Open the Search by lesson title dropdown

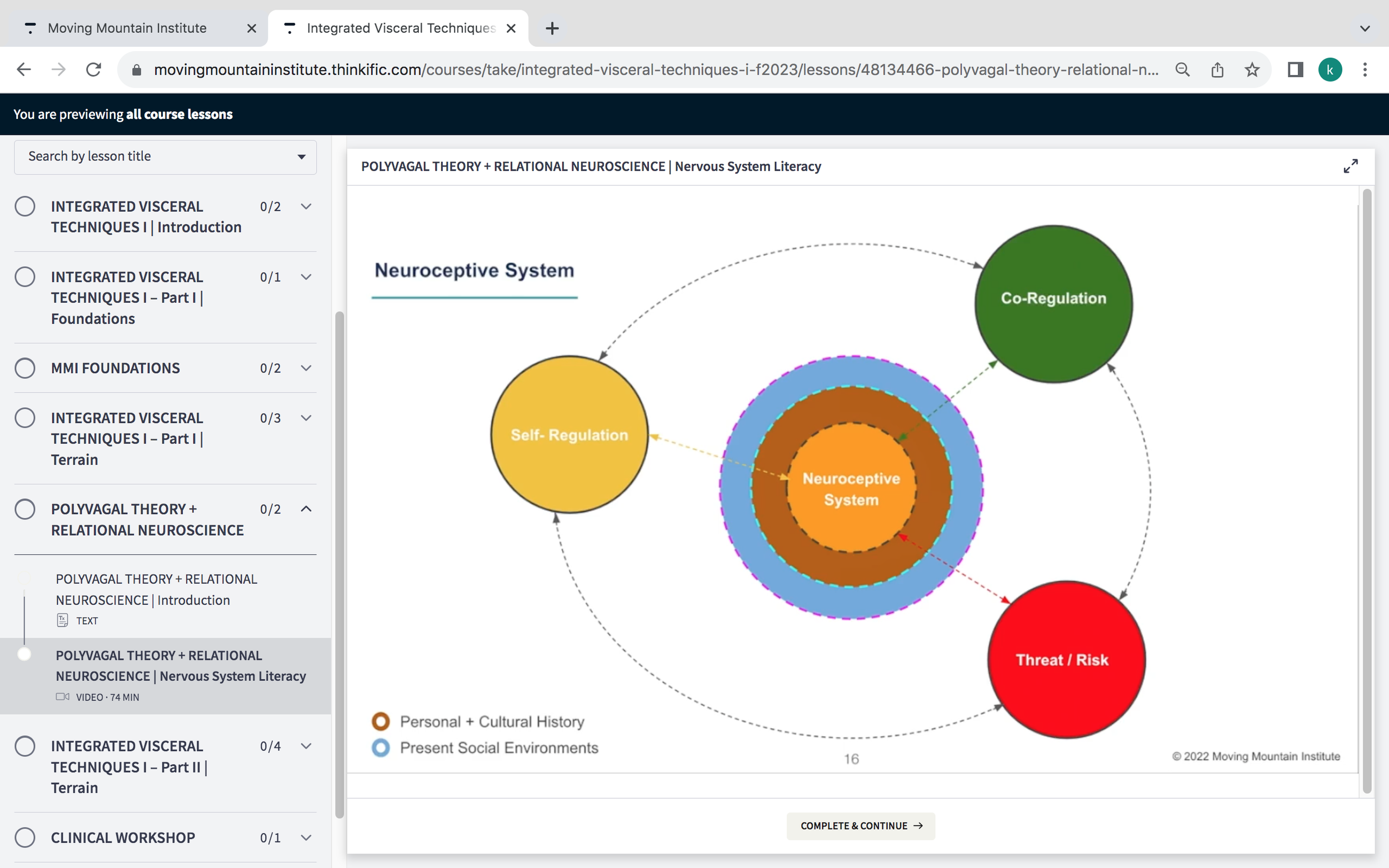click(166, 157)
